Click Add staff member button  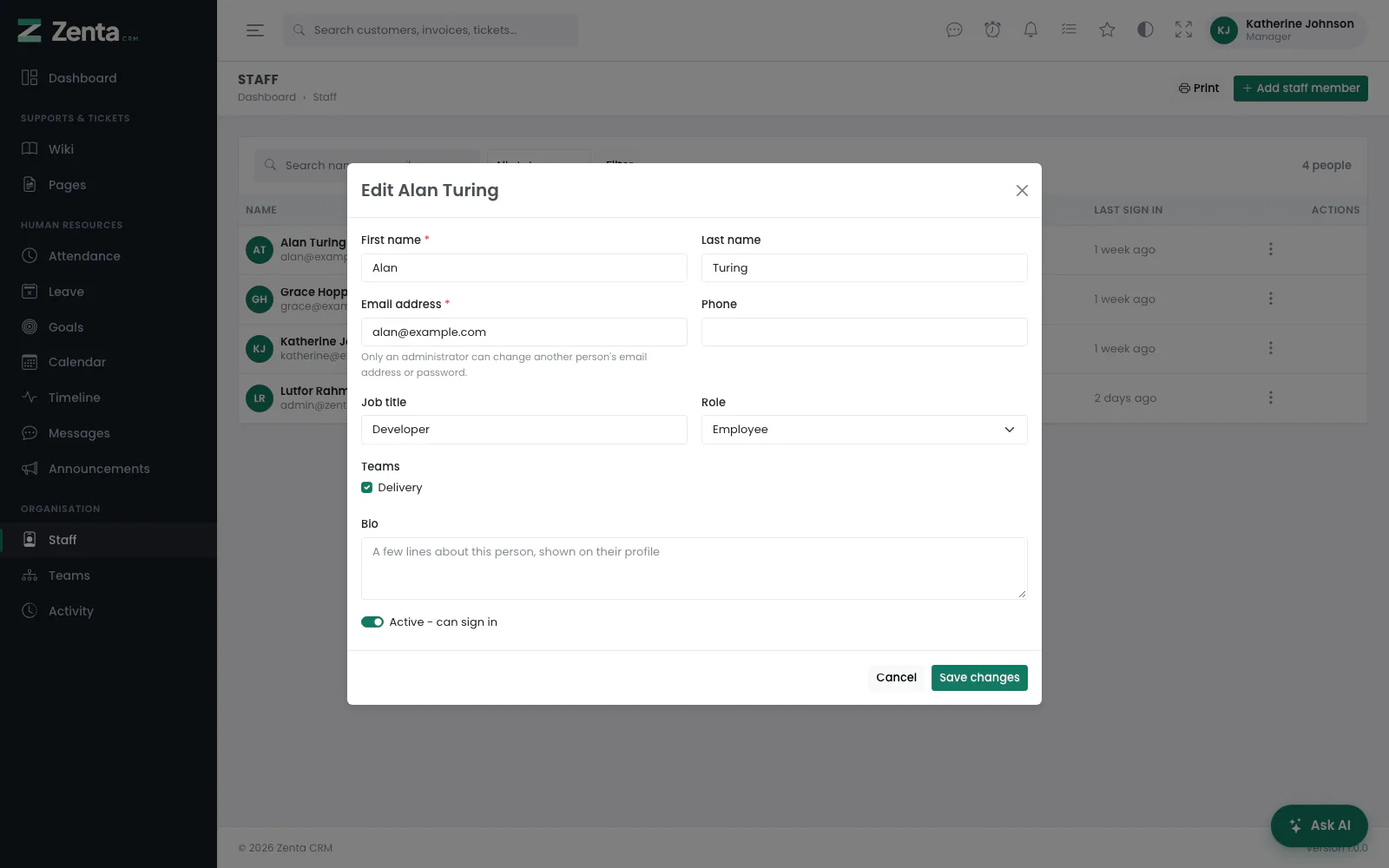(x=1300, y=89)
